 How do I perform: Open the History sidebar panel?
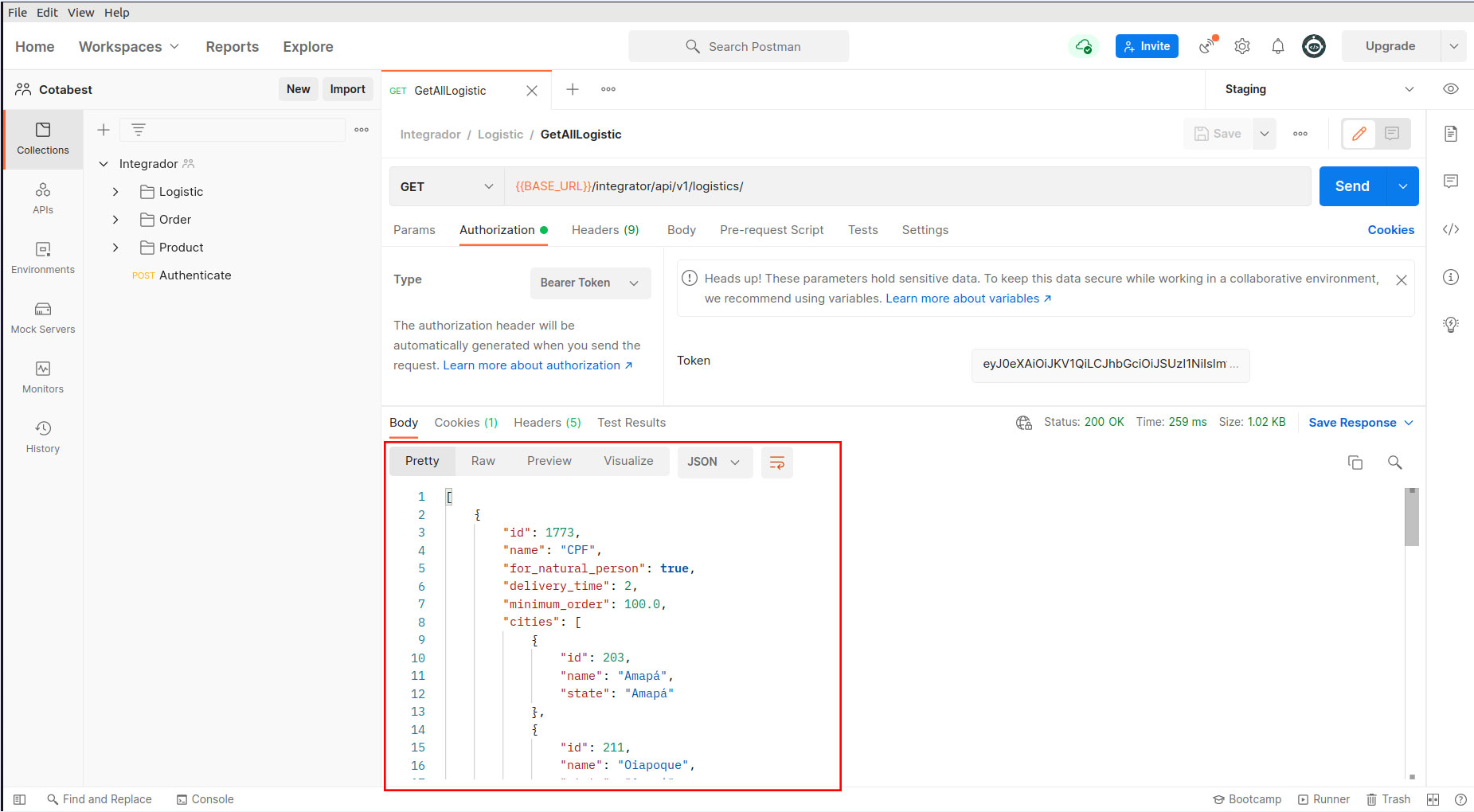[x=43, y=438]
